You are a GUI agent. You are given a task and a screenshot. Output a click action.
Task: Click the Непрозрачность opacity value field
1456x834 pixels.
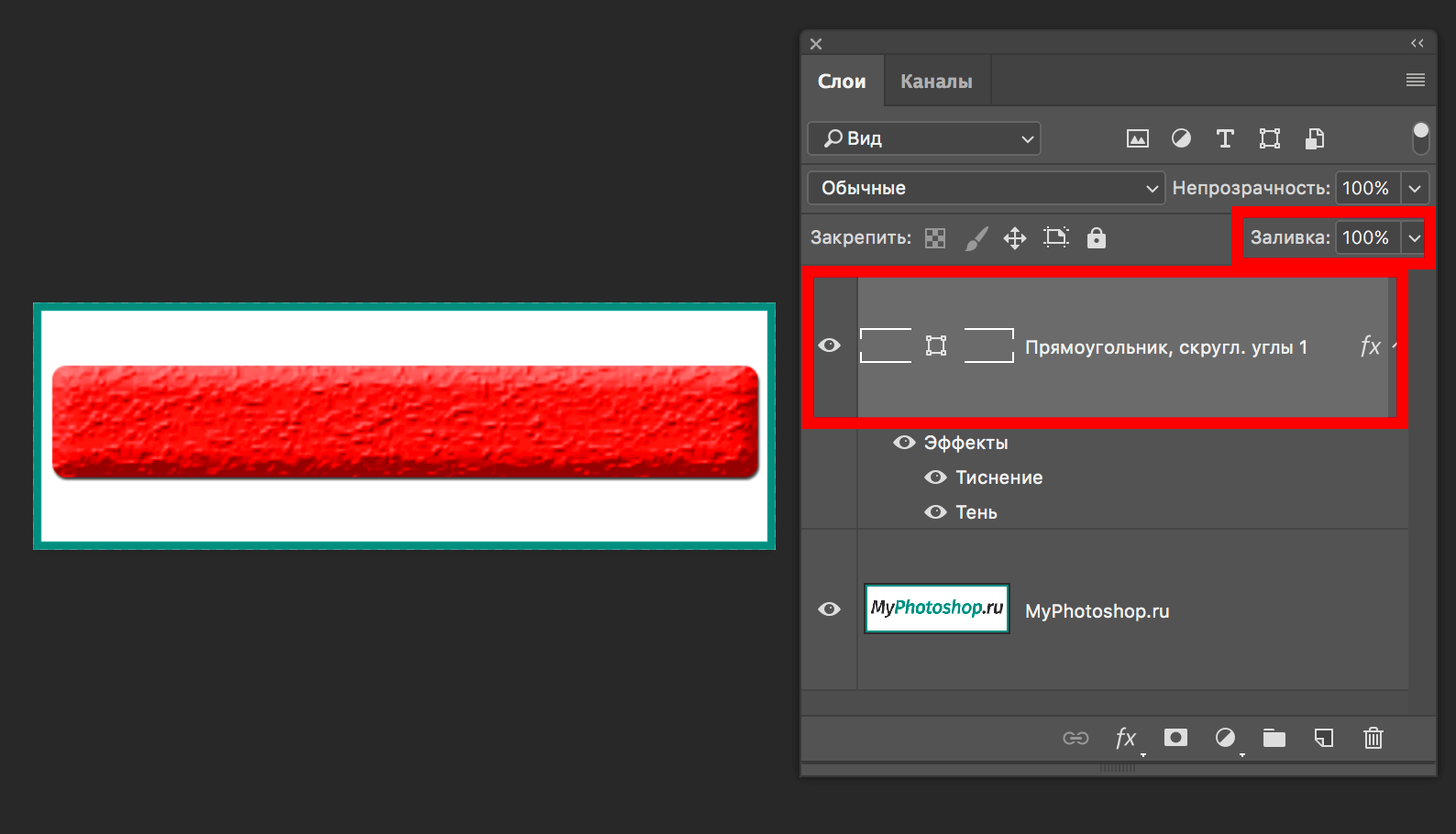1366,188
